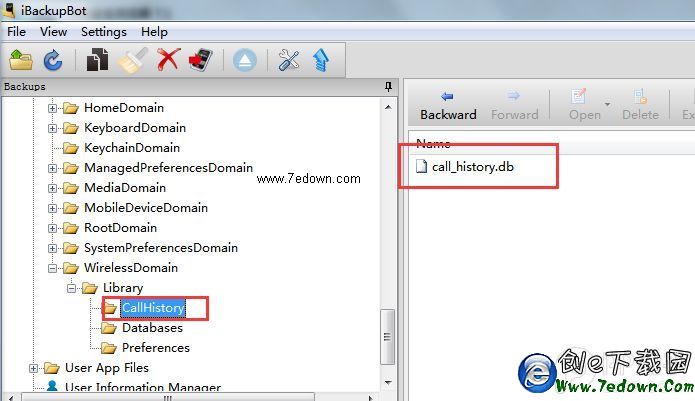Expand the RootDomain tree node
The height and width of the screenshot is (401, 695).
click(52, 228)
